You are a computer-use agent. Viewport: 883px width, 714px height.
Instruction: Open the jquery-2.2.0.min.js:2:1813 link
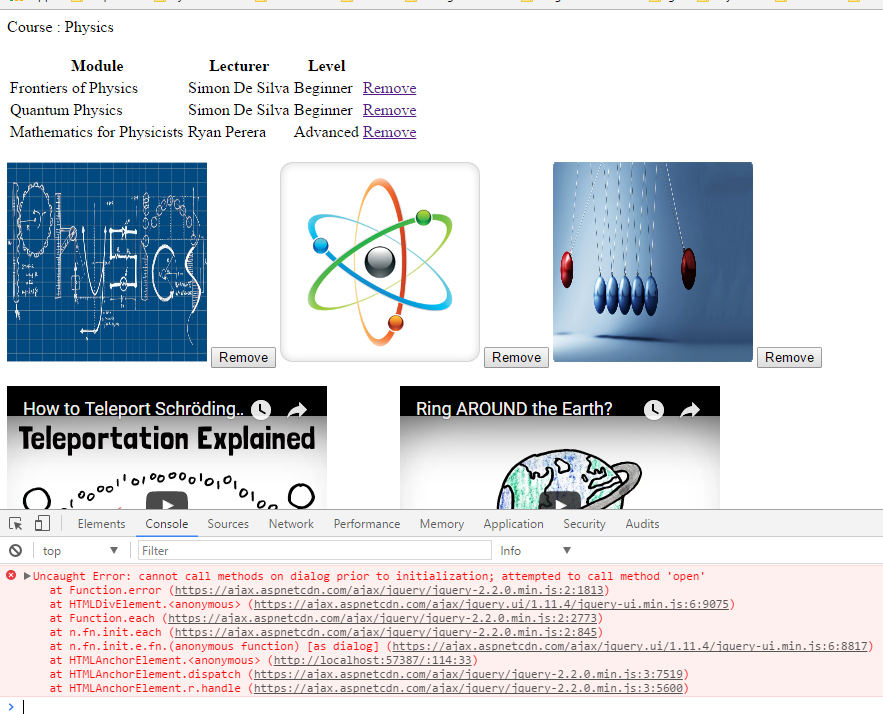point(389,590)
